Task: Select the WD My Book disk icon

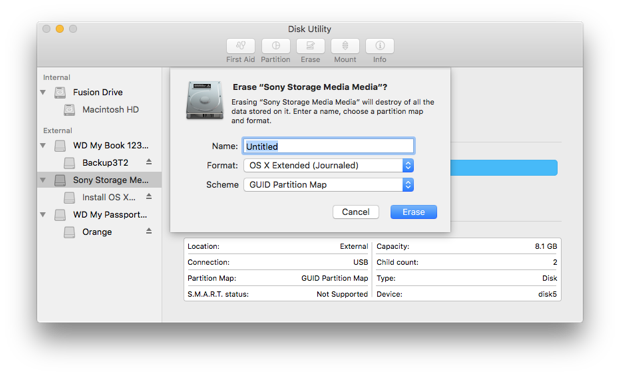Action: (60, 145)
